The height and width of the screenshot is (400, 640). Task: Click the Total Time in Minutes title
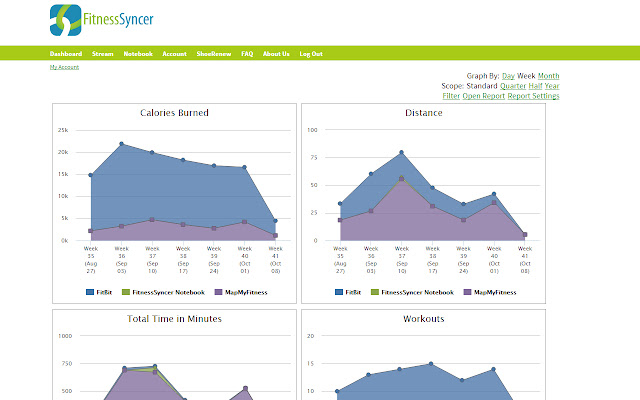[x=174, y=319]
